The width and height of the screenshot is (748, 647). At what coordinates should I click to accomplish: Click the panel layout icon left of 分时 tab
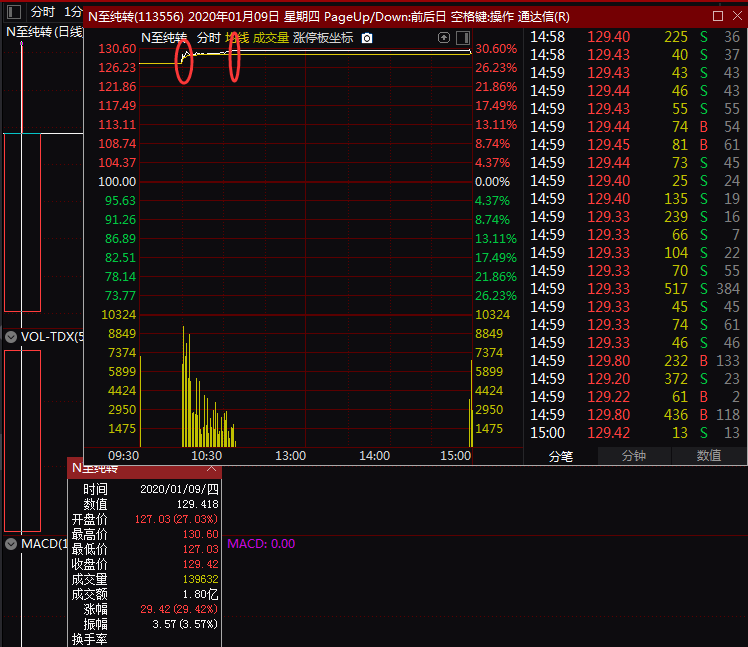coord(14,11)
